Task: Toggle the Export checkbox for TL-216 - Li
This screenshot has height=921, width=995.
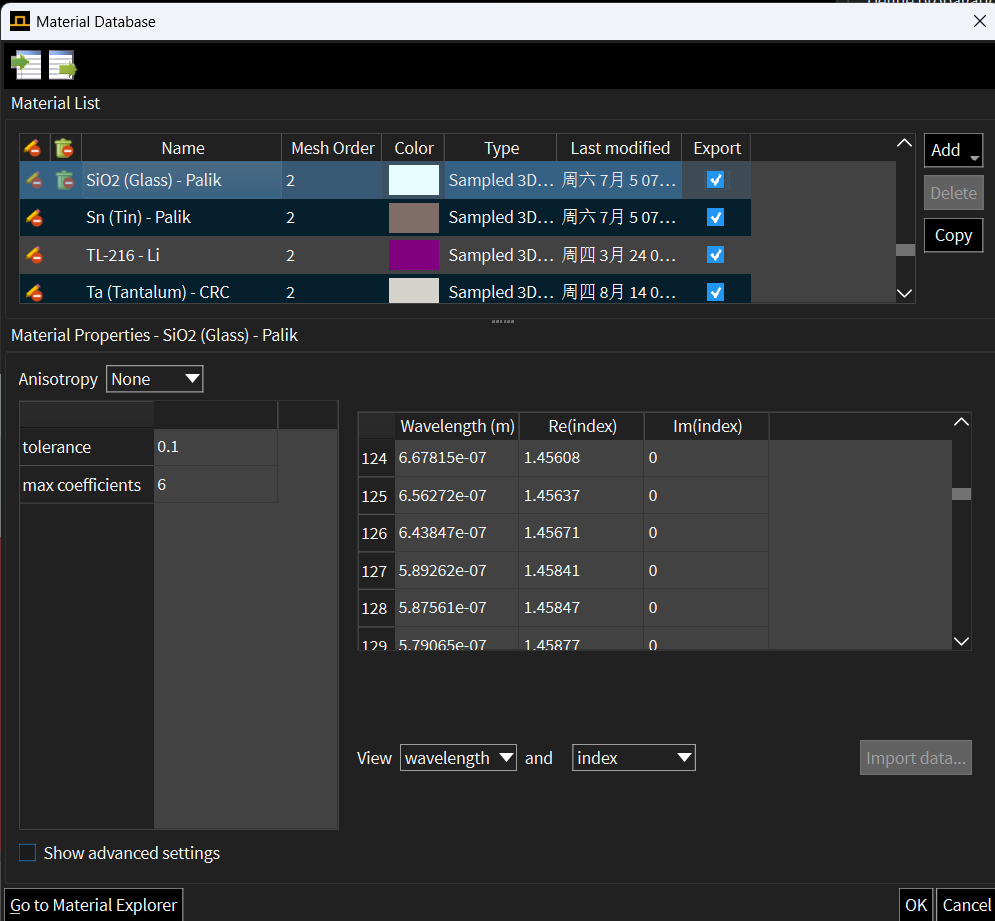Action: (x=715, y=255)
